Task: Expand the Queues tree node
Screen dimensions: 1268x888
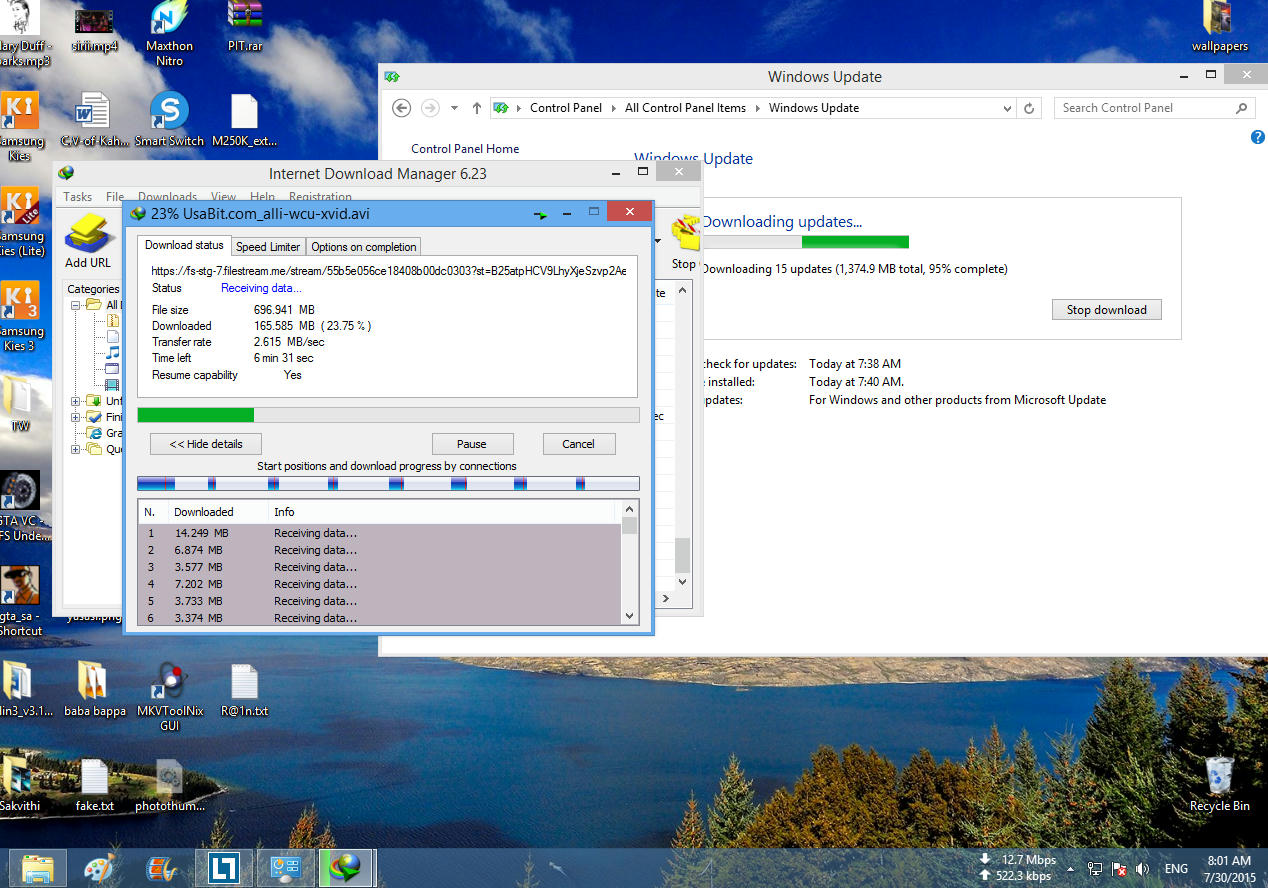Action: pos(76,449)
